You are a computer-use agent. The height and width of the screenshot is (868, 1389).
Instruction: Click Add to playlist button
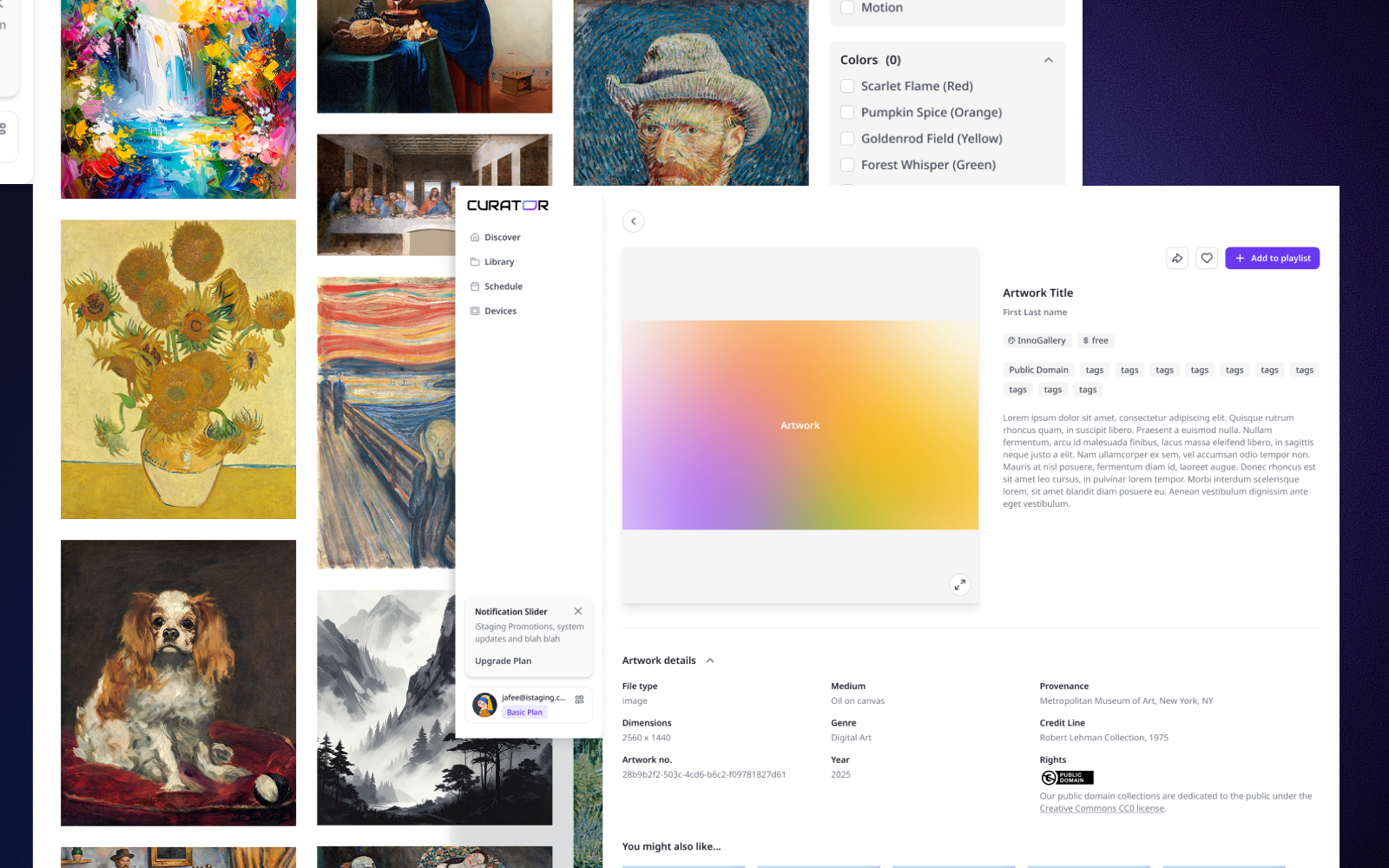1272,258
